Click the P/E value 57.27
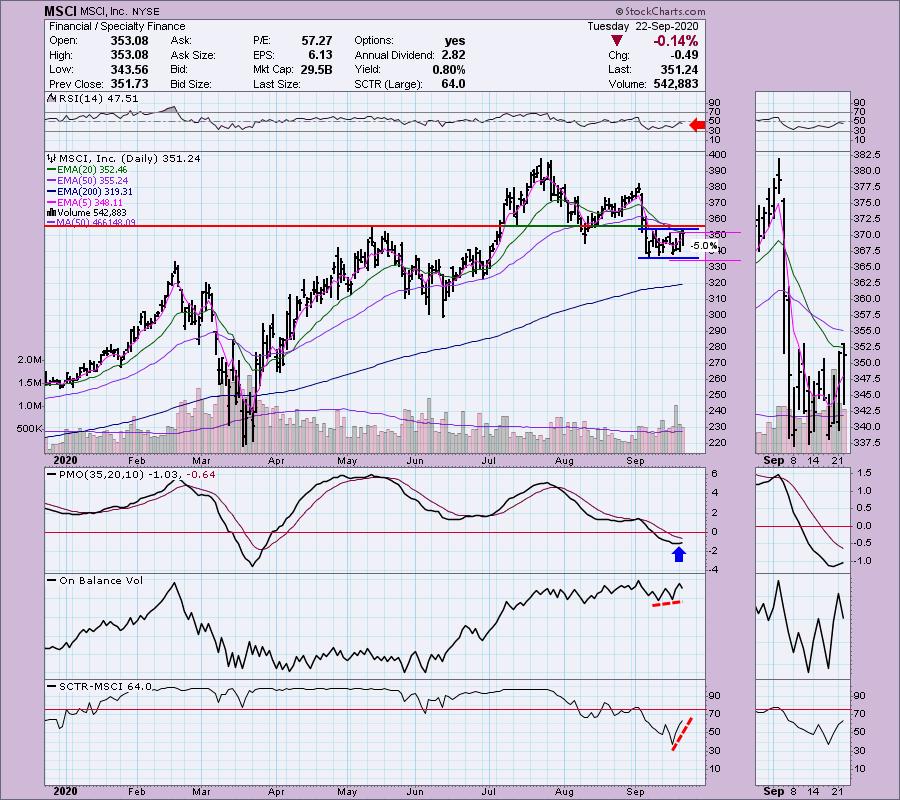 [317, 41]
